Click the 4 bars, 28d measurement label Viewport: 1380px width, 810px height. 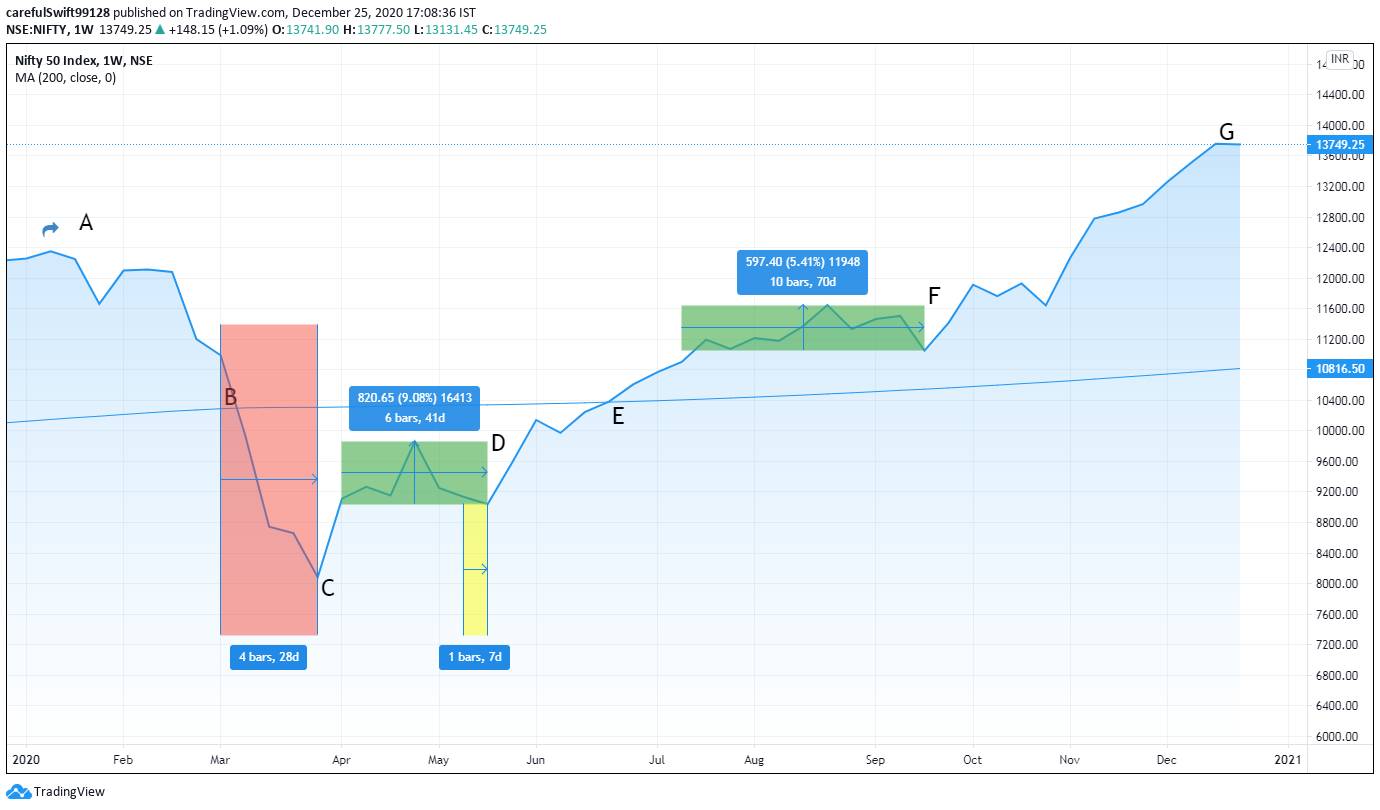click(x=267, y=657)
